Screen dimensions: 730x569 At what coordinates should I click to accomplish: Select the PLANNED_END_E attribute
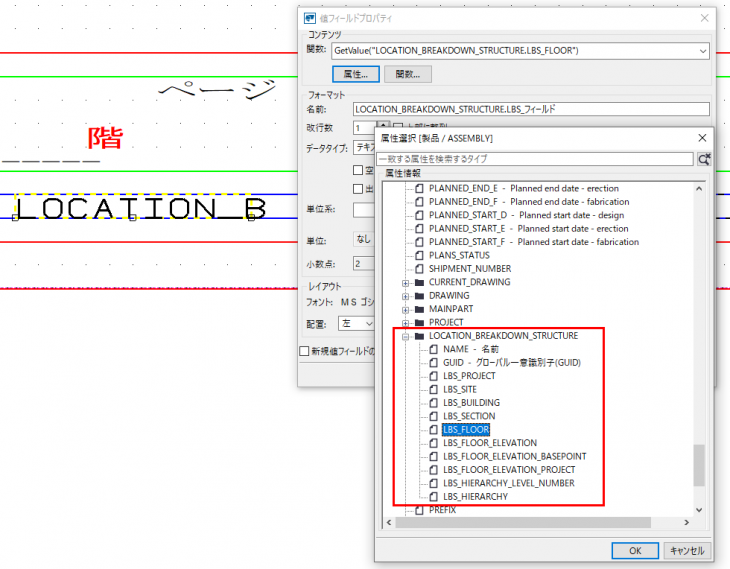pyautogui.click(x=524, y=189)
